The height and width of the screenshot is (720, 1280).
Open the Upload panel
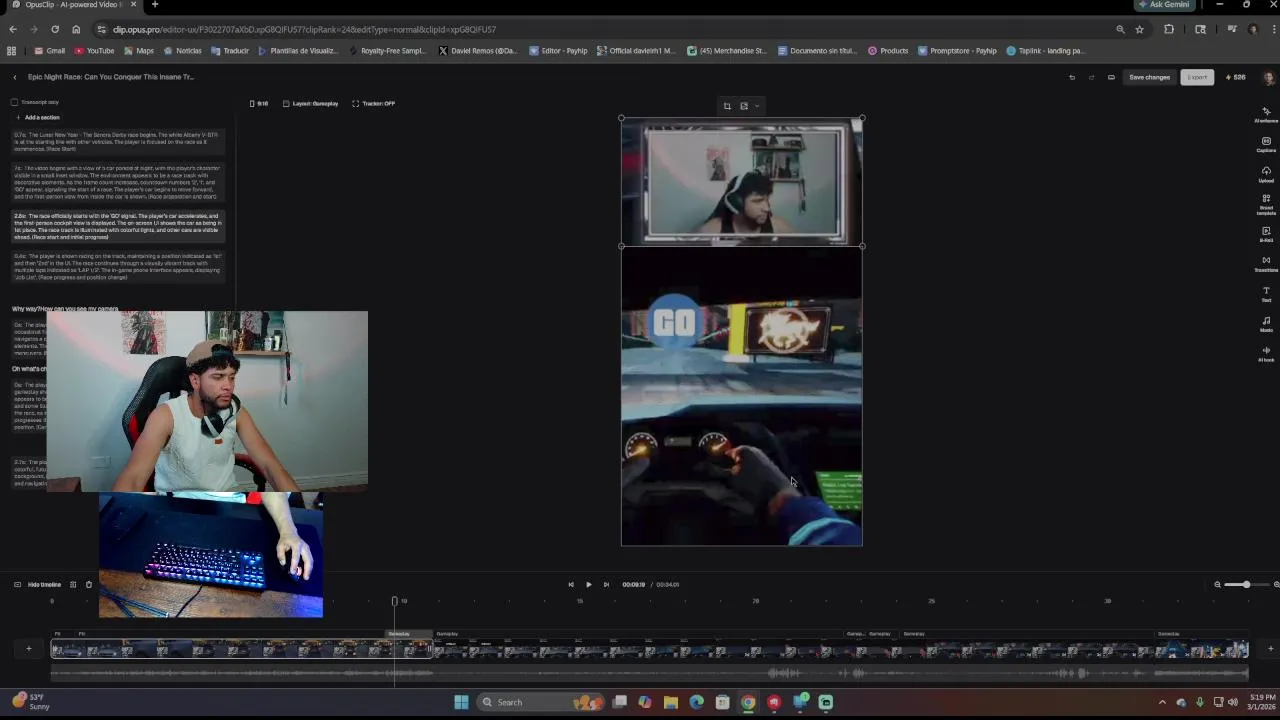(x=1266, y=175)
